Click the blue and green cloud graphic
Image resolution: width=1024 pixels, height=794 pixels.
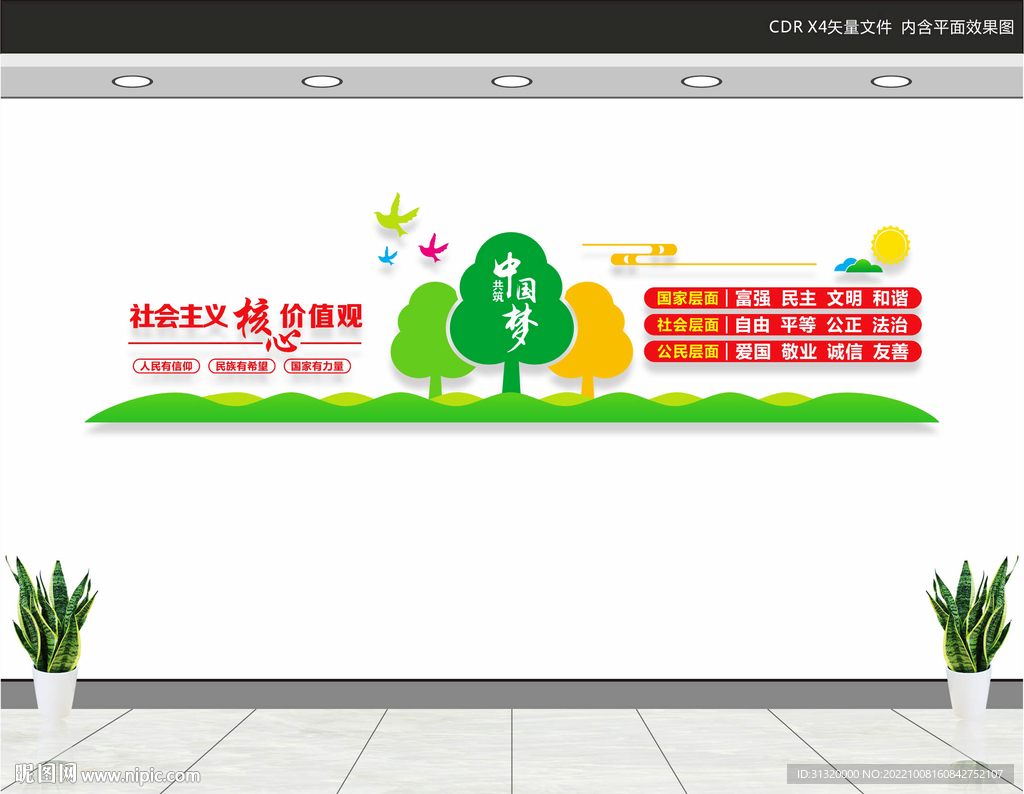coord(858,265)
